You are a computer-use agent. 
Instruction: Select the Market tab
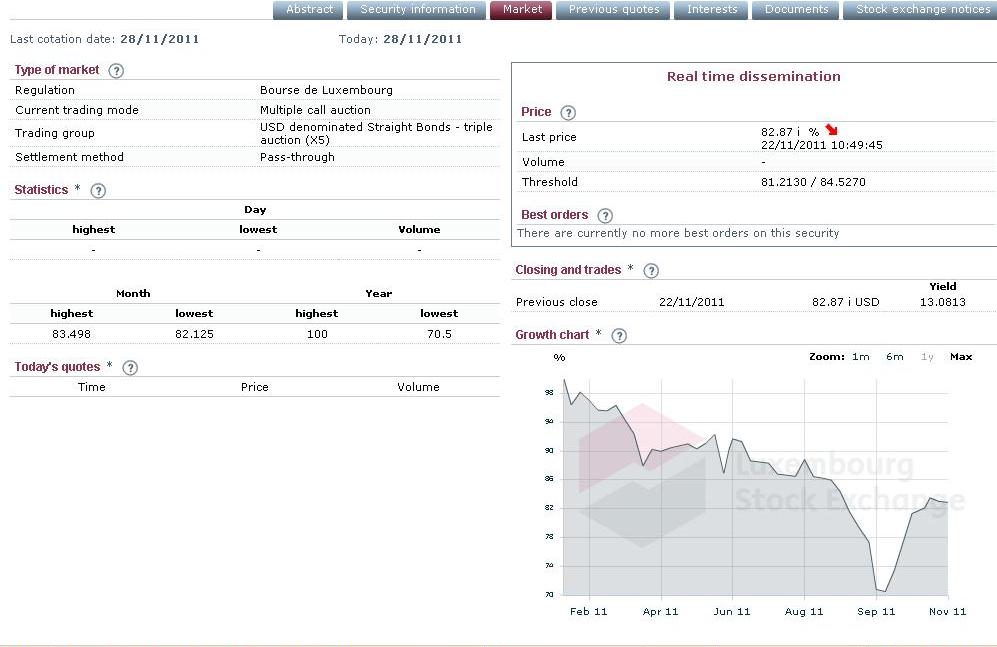(x=522, y=10)
